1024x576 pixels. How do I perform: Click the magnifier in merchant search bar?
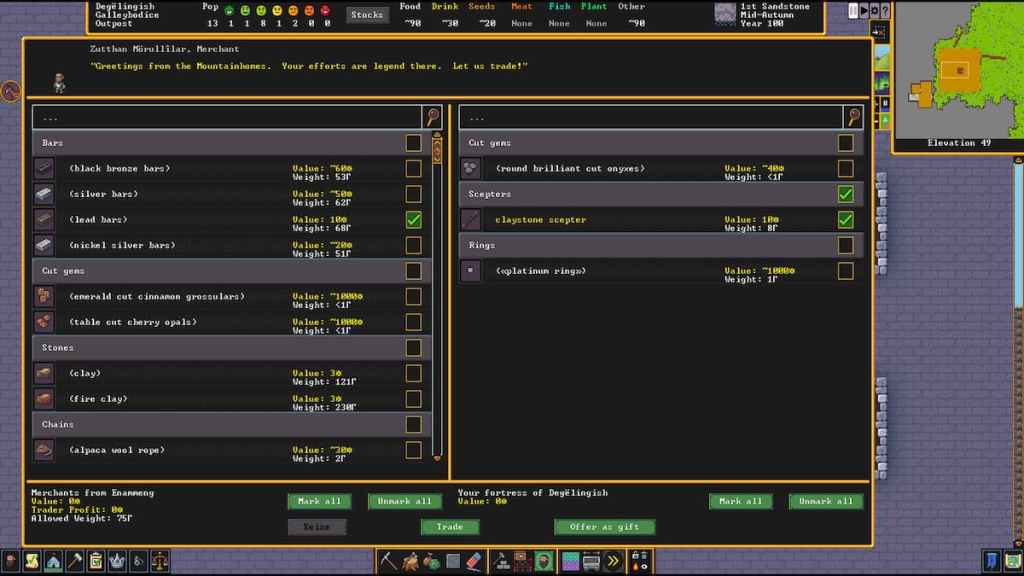[x=432, y=117]
